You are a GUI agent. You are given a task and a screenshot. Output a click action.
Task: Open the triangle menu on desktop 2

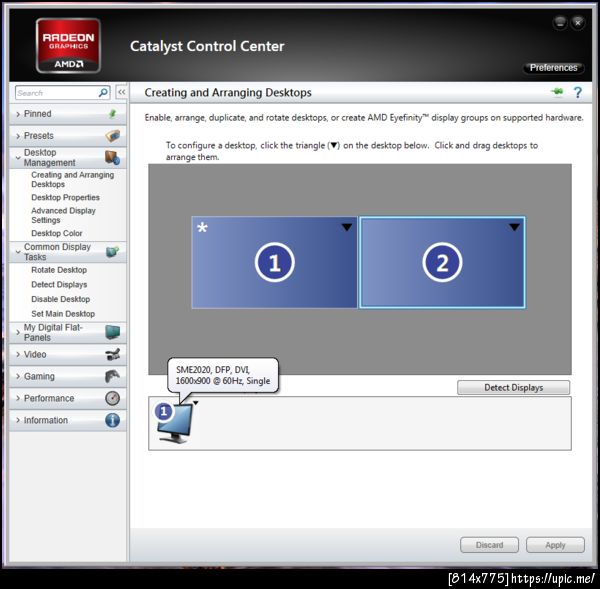[x=514, y=227]
